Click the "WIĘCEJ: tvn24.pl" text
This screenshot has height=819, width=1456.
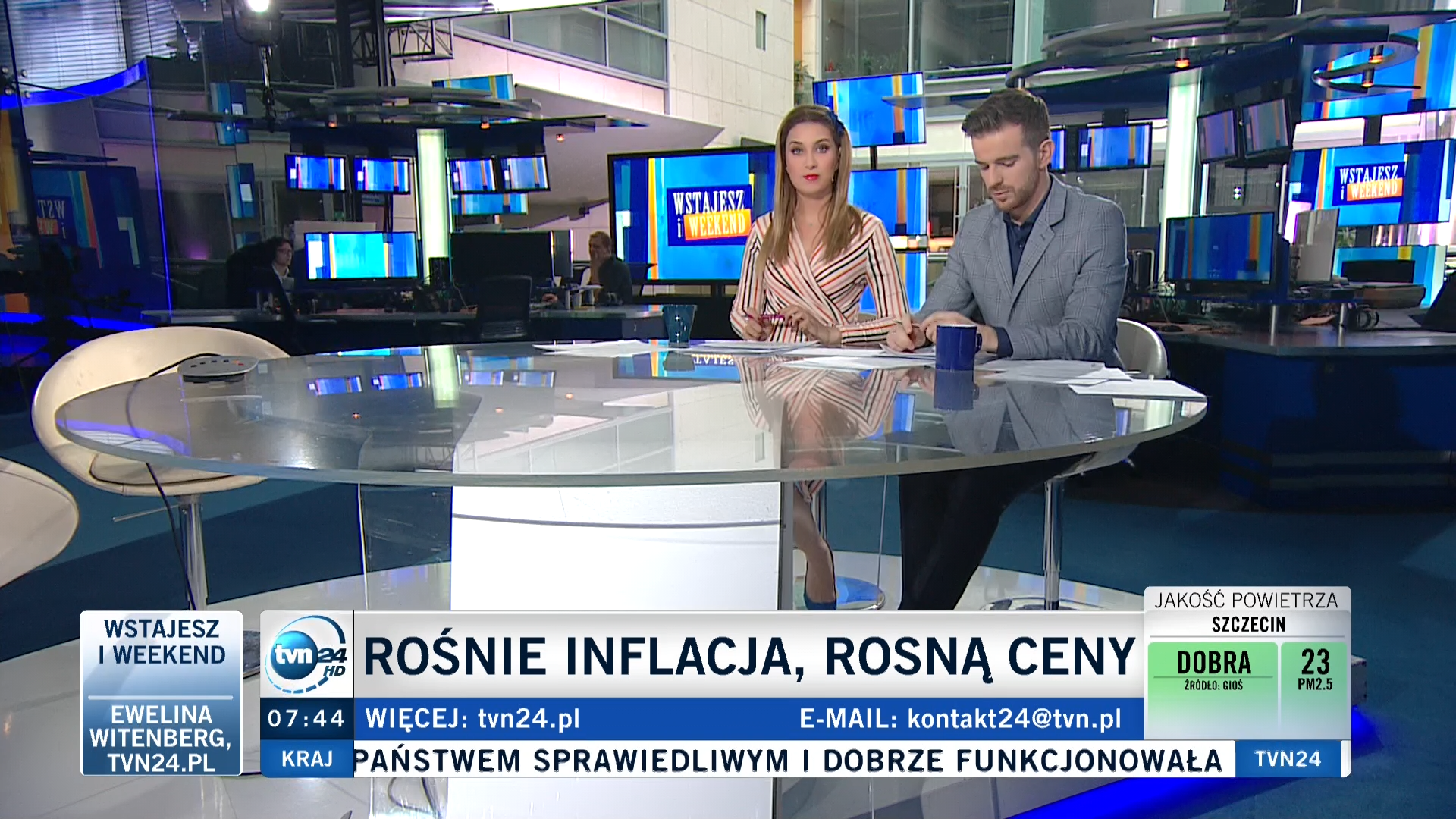pos(472,718)
